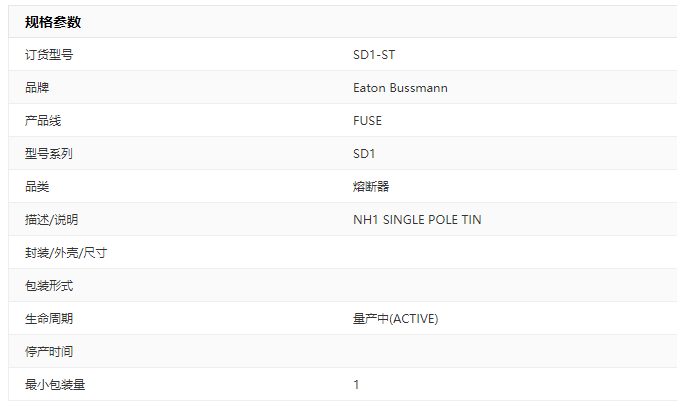Click the 品牌 row label
Image resolution: width=677 pixels, height=402 pixels.
click(x=37, y=88)
